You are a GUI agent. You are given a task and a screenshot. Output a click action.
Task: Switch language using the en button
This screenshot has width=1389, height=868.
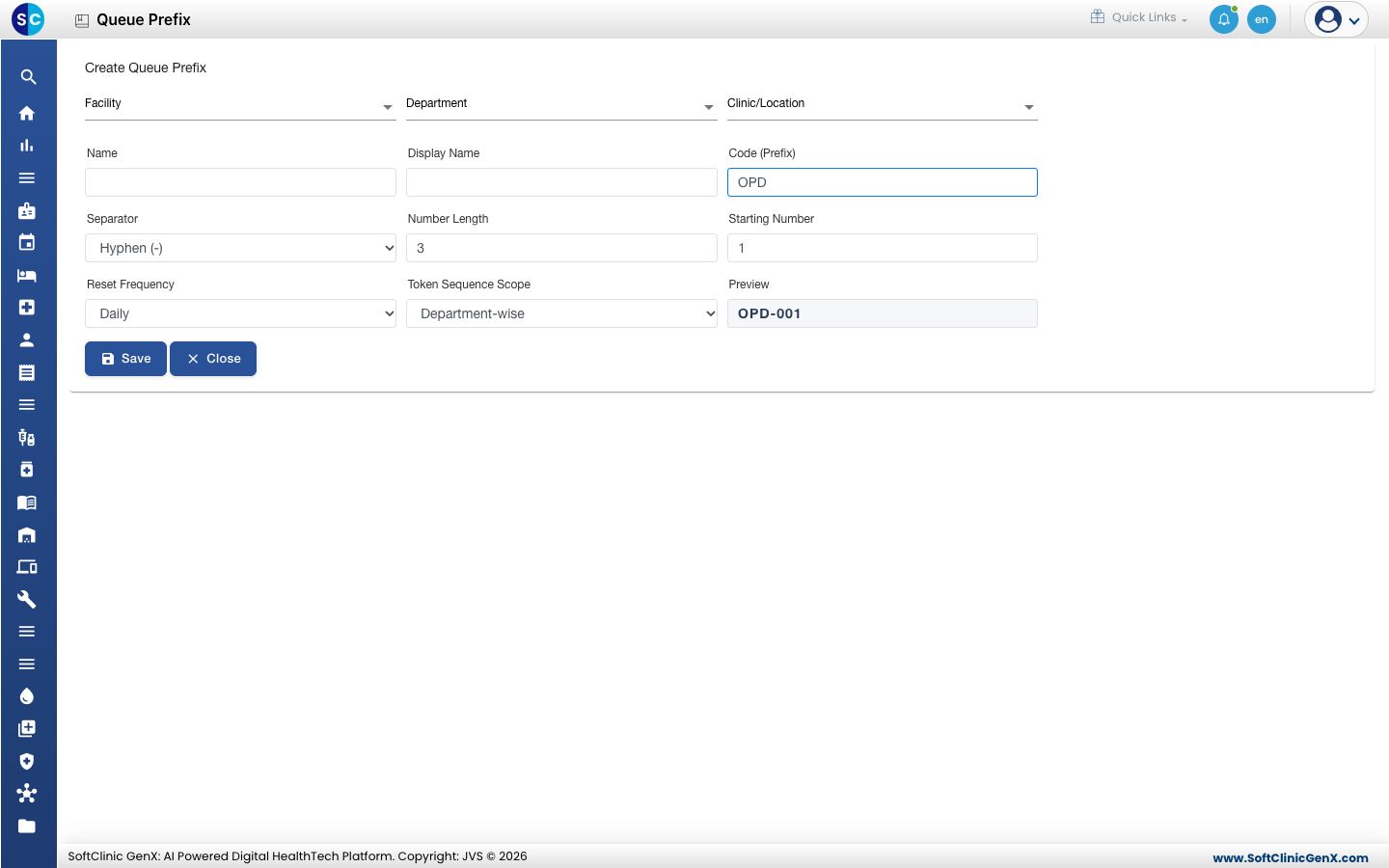click(x=1262, y=19)
